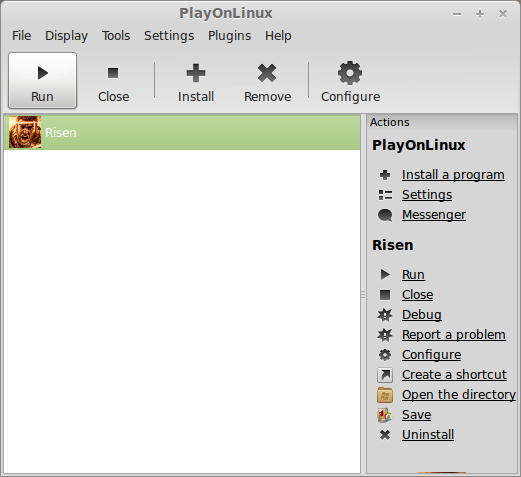The height and width of the screenshot is (477, 521).
Task: Open the File menu
Action: (22, 36)
